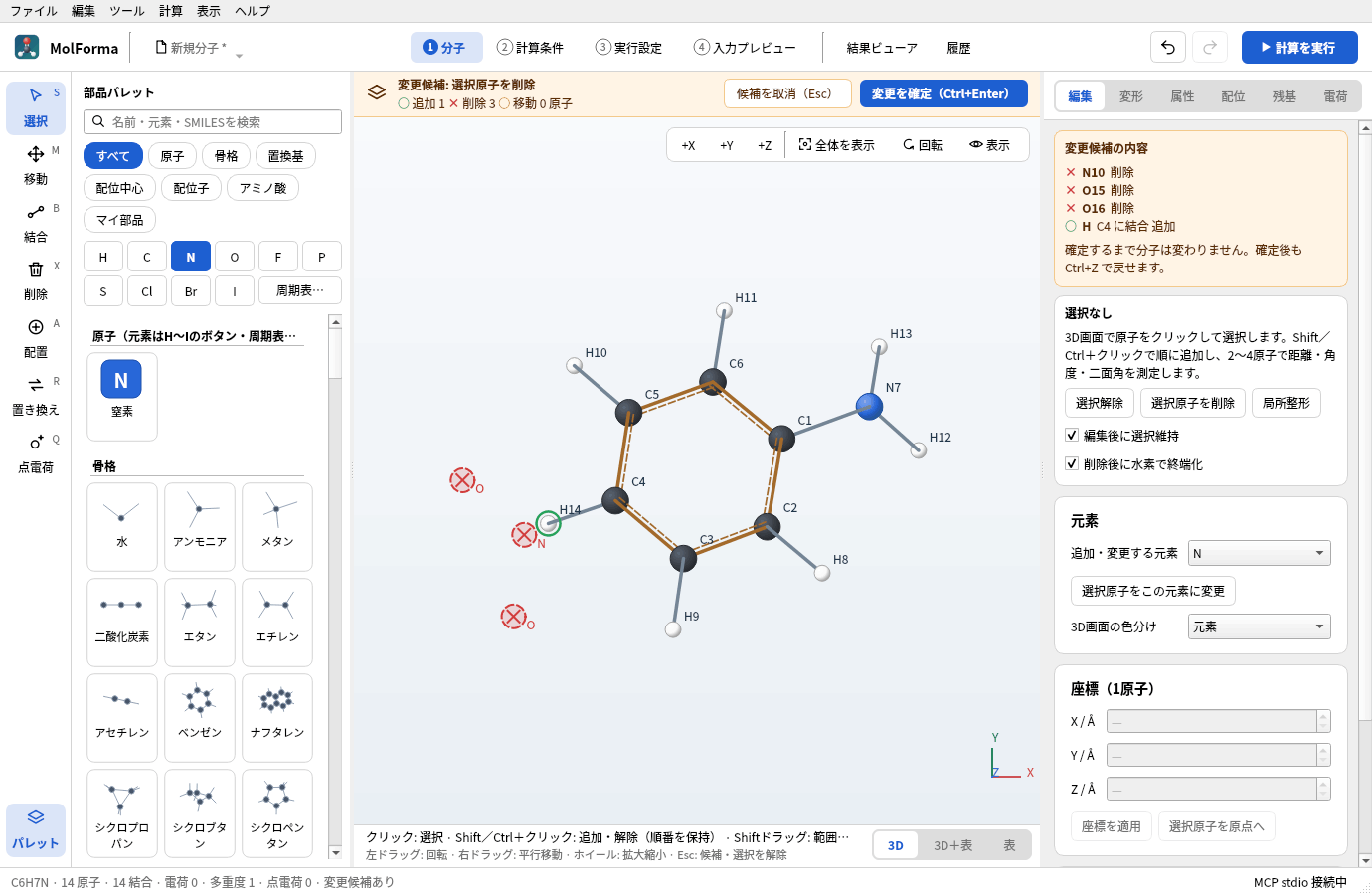Go to step 2 計算条件
The image size is (1372, 895).
click(531, 48)
